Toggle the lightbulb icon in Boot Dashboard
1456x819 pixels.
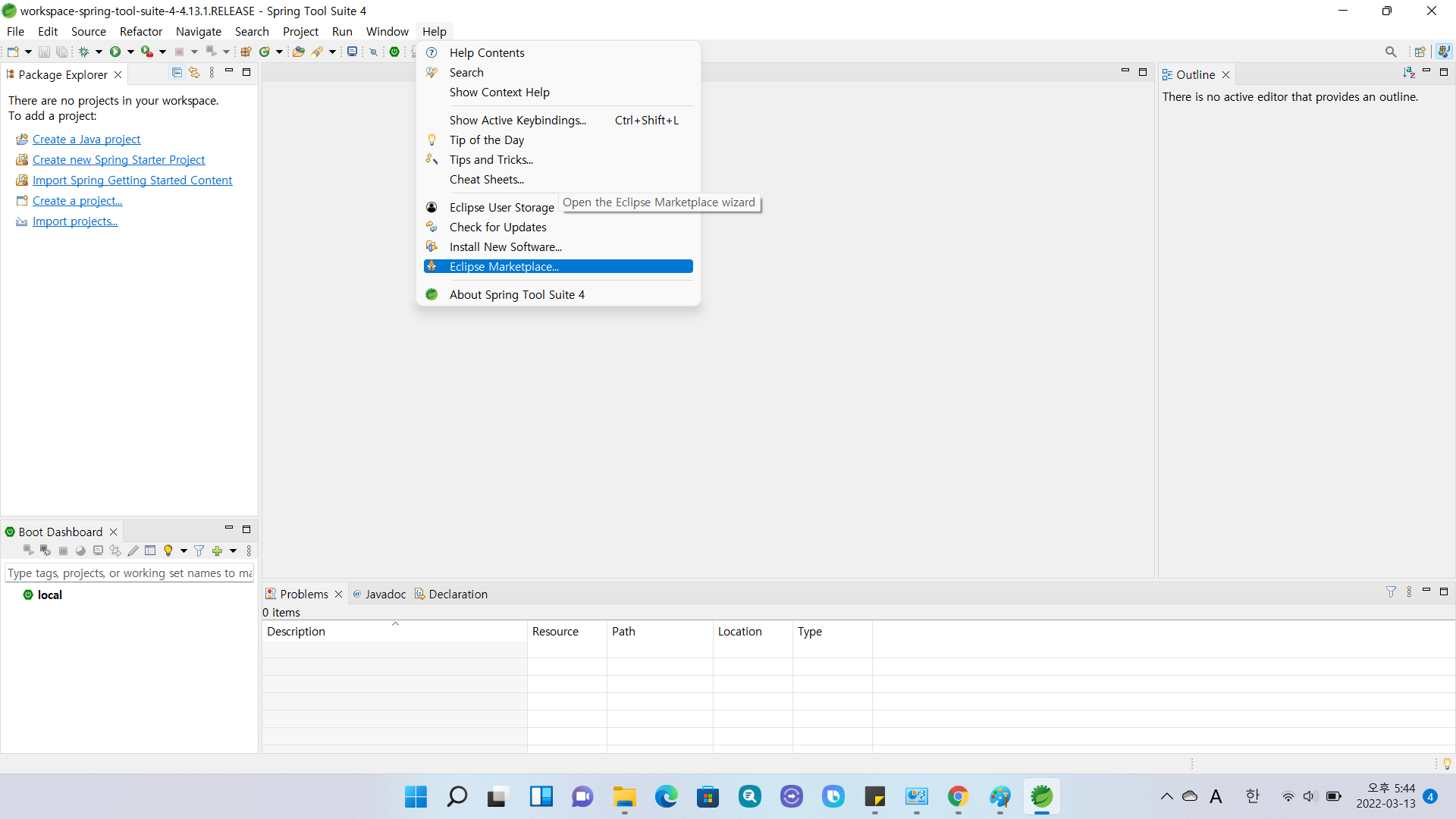168,551
